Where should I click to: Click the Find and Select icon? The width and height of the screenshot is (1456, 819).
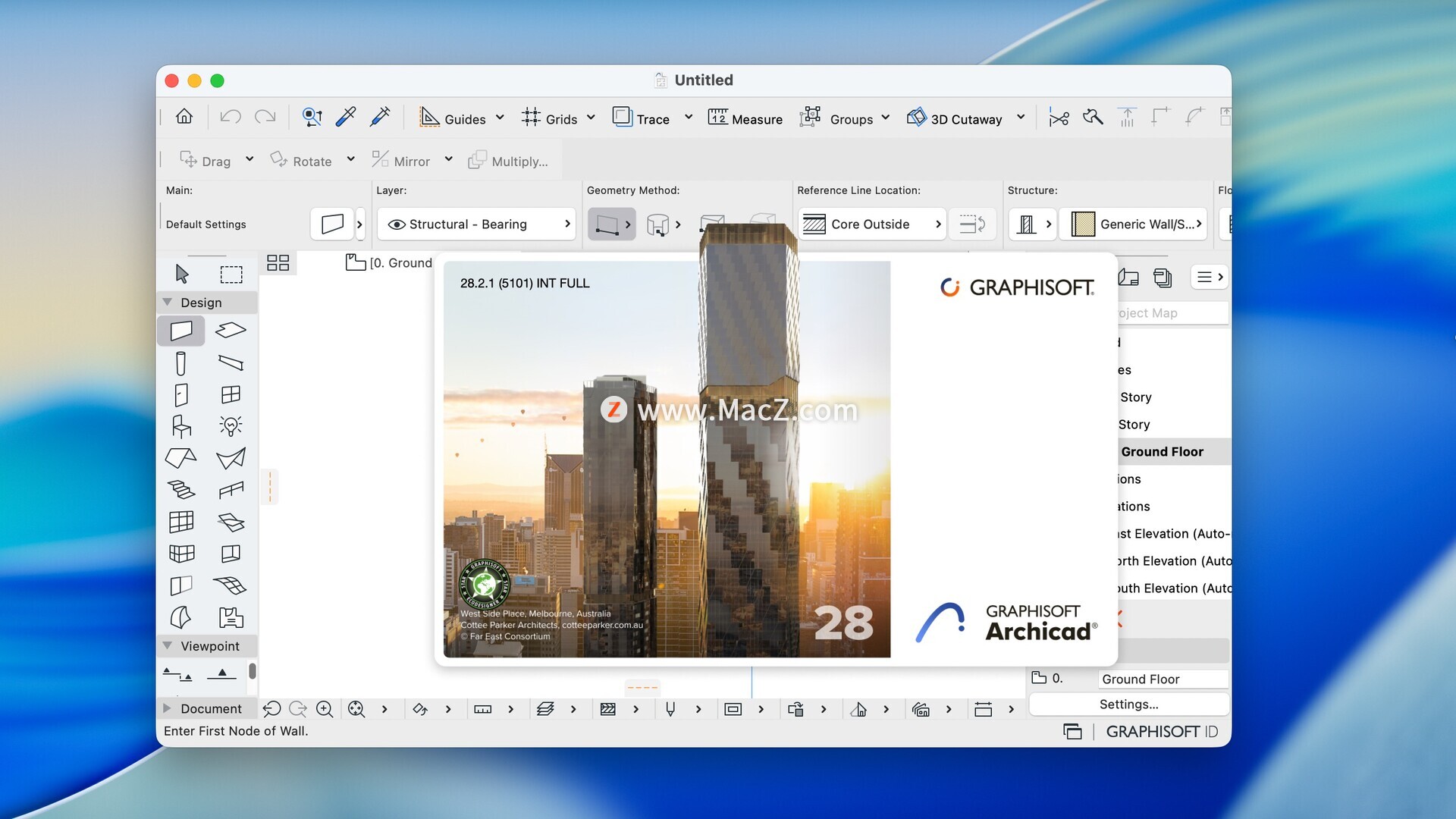pos(312,117)
